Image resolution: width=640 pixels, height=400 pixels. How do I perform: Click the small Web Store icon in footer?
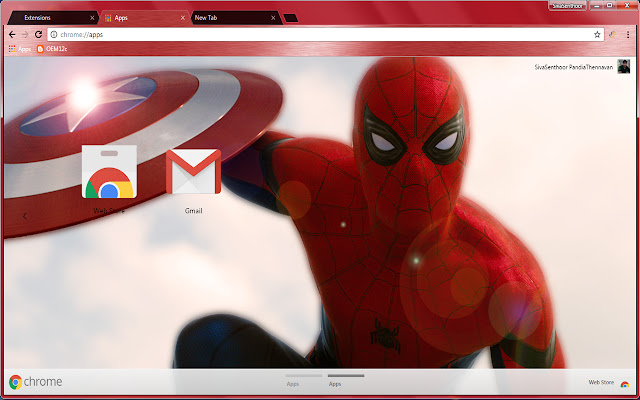pyautogui.click(x=624, y=384)
